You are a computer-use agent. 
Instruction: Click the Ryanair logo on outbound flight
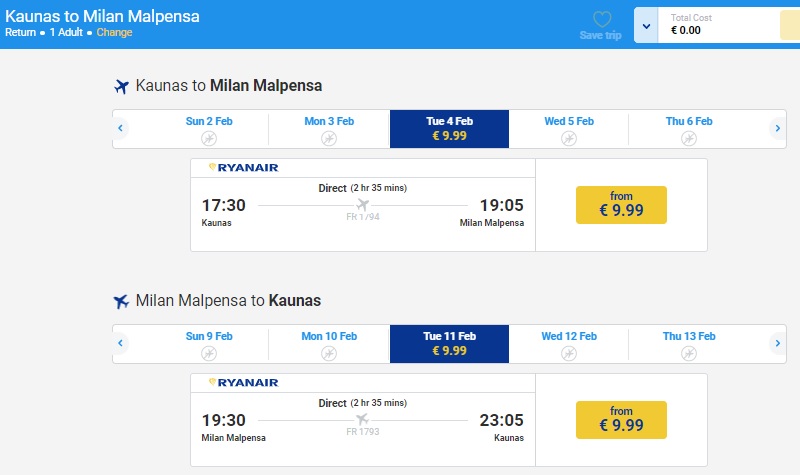tap(243, 168)
